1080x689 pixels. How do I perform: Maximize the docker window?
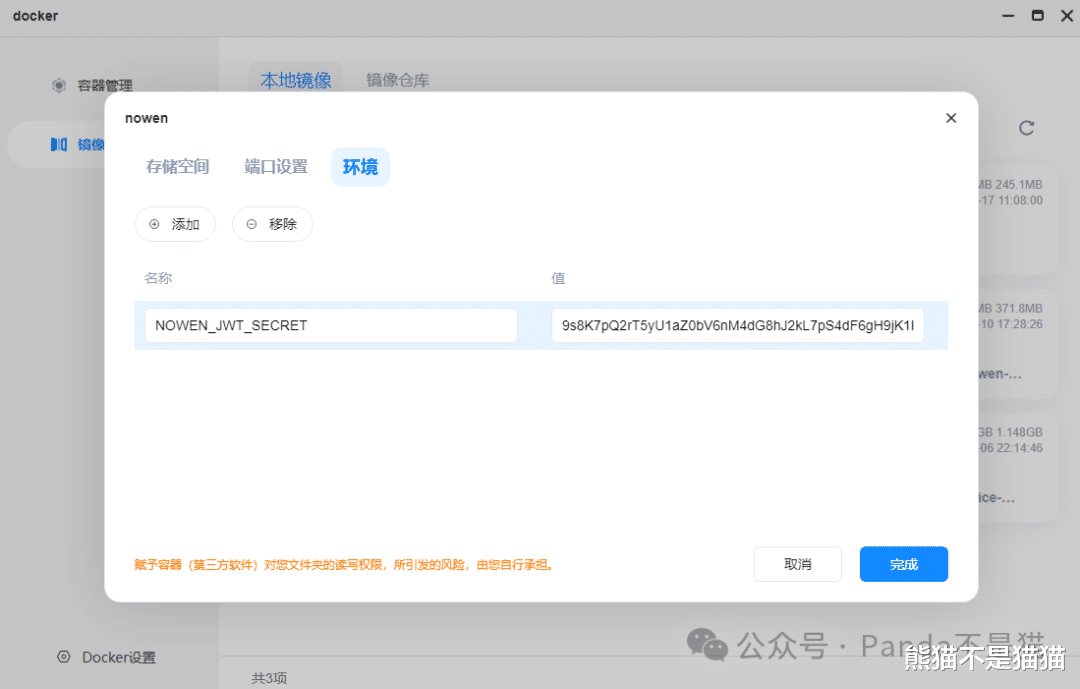pyautogui.click(x=1037, y=16)
